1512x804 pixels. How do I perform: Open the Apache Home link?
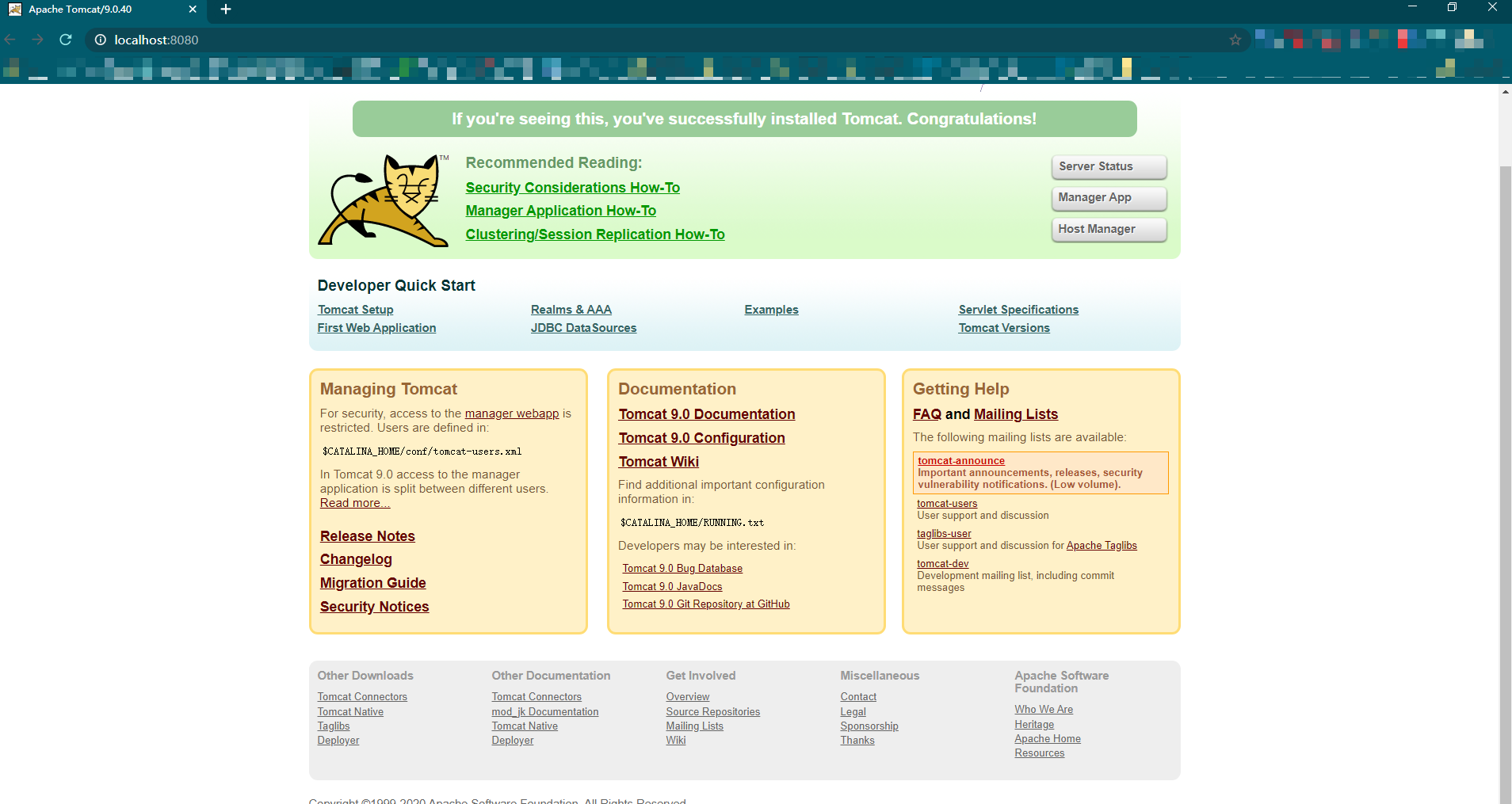pos(1048,739)
